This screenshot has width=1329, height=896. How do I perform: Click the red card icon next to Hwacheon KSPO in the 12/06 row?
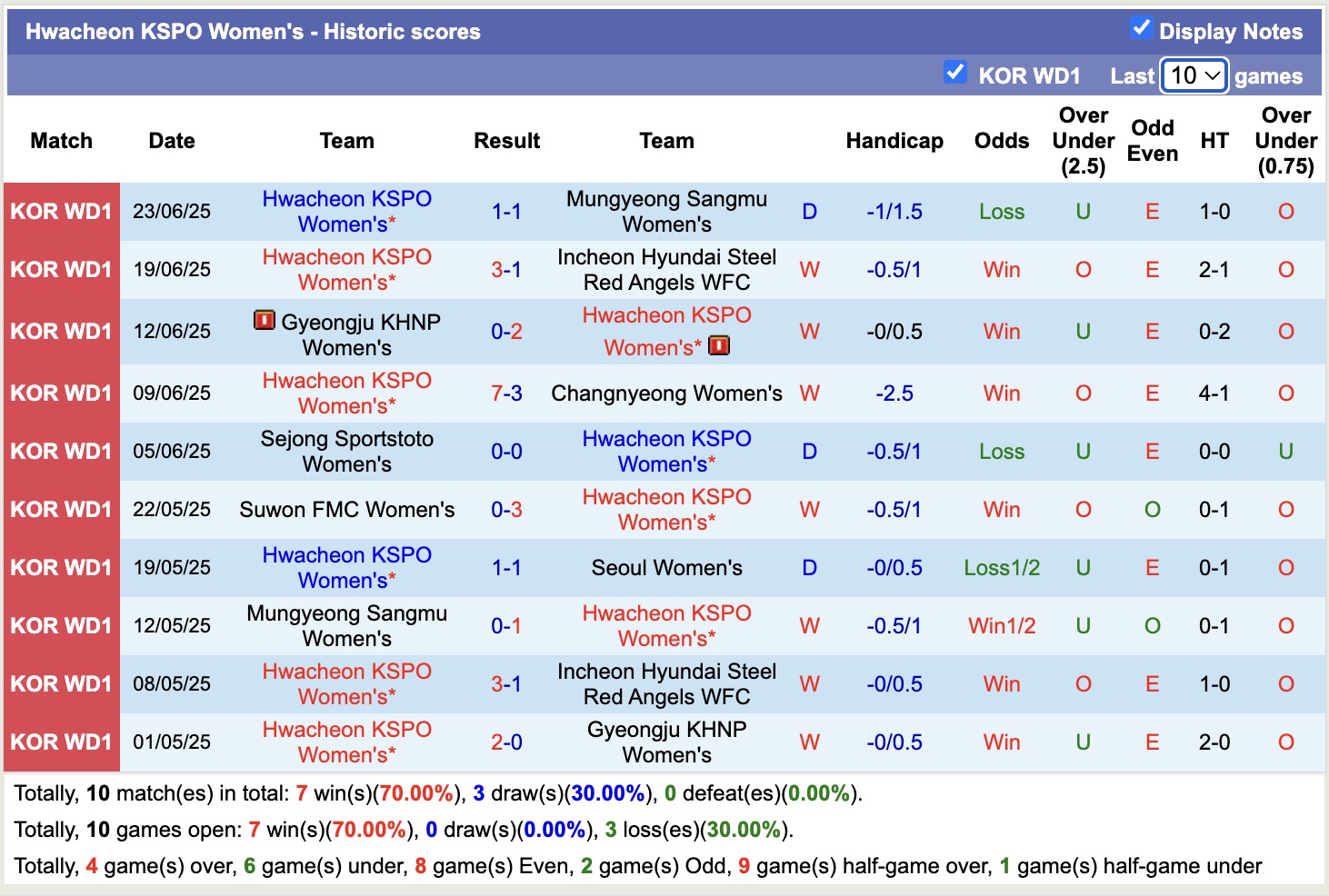point(718,345)
